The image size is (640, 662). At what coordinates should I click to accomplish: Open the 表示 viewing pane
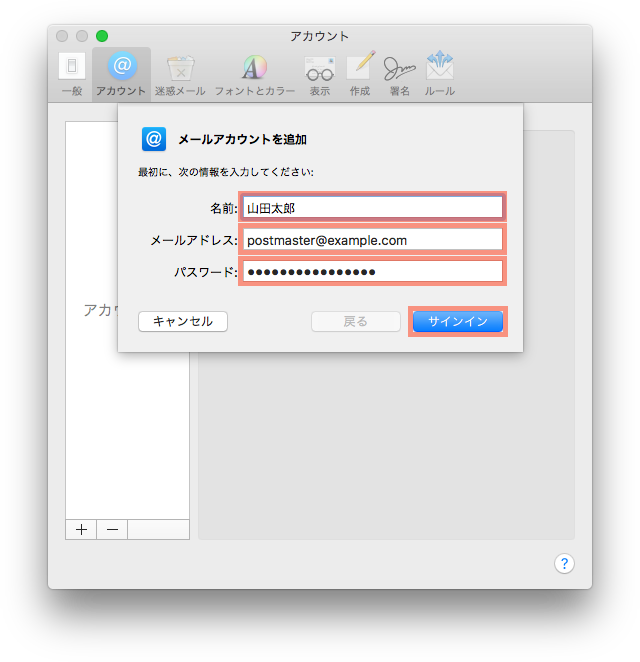[320, 74]
